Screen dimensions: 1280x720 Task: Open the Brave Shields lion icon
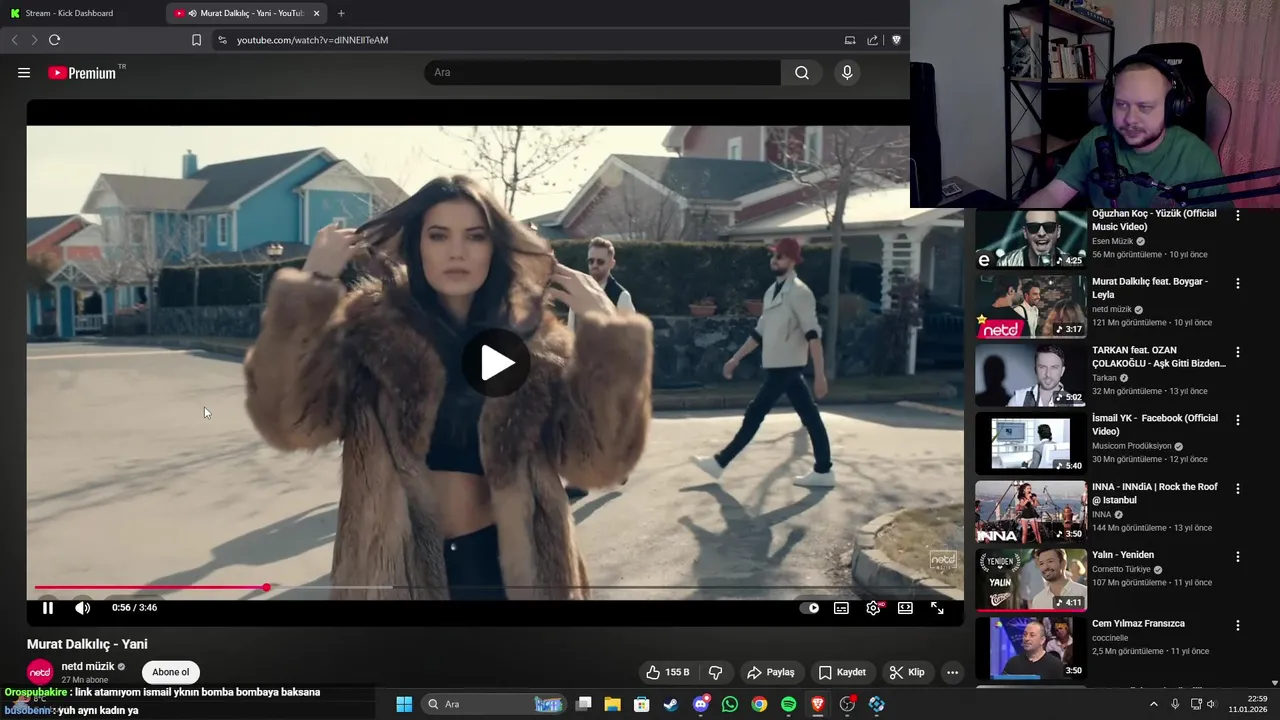coord(896,40)
